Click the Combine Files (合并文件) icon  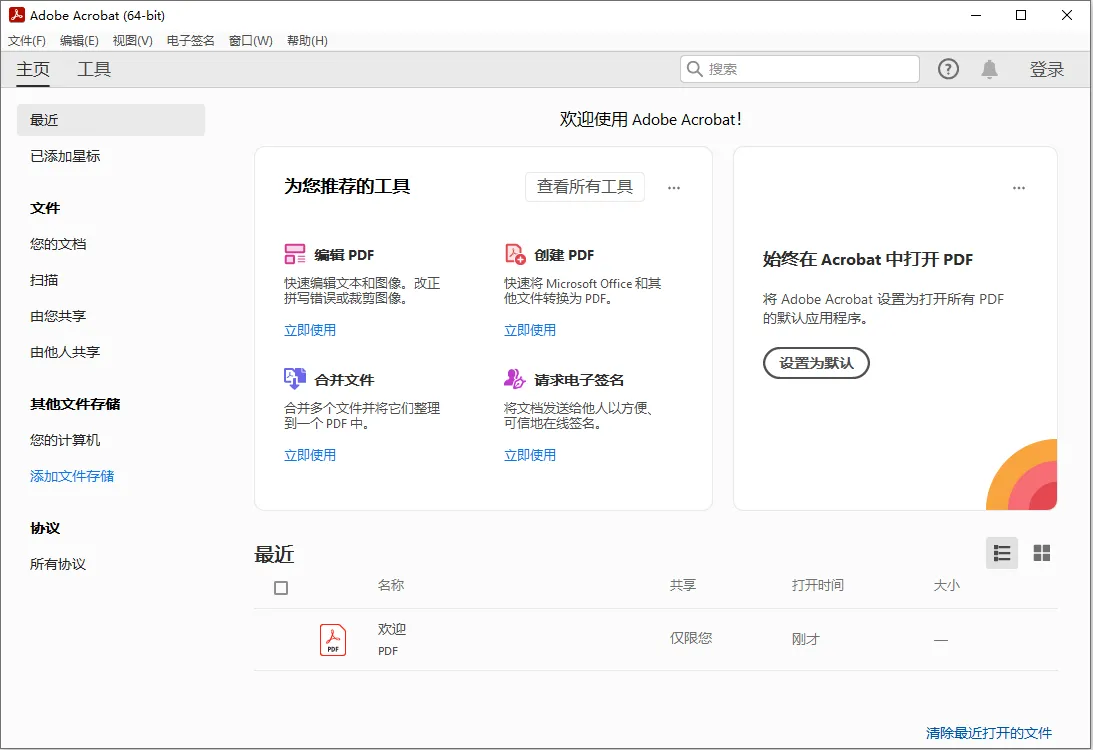[295, 379]
